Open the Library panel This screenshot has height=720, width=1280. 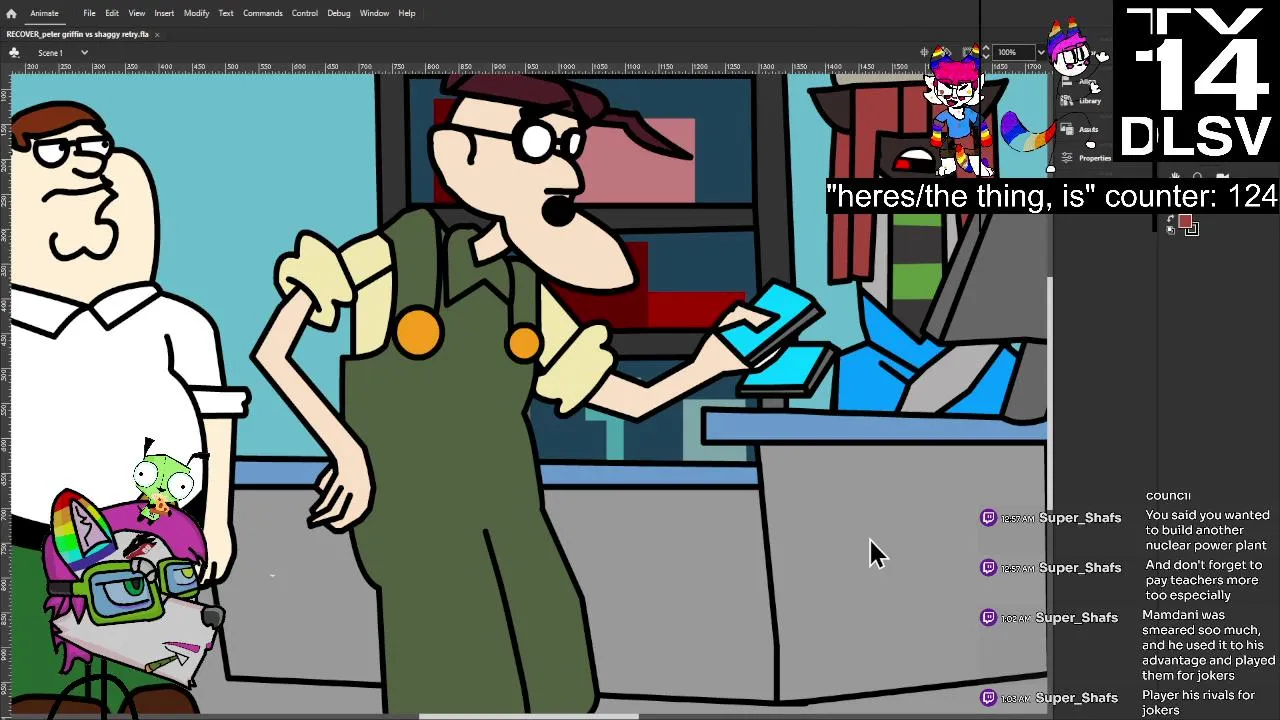(1081, 101)
